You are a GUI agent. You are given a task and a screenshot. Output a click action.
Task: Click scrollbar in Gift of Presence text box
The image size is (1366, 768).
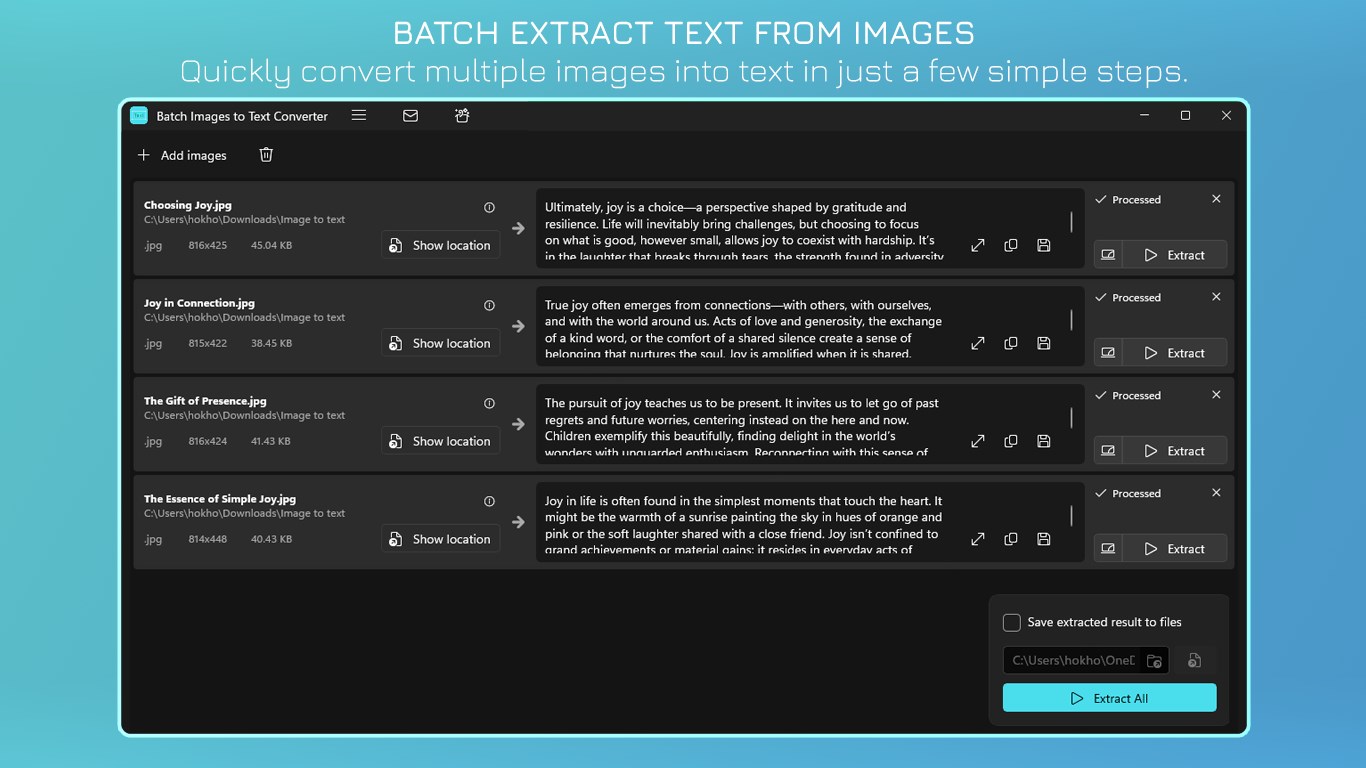(x=1071, y=418)
